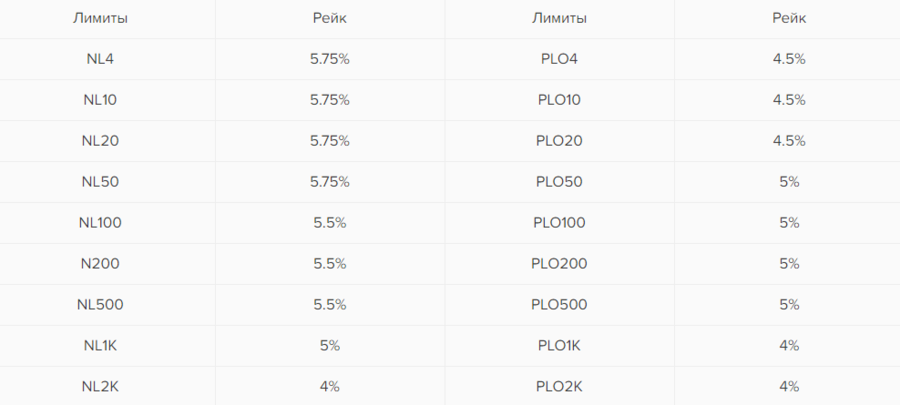900x405 pixels.
Task: Click the rake value in NL1K row
Action: [329, 346]
